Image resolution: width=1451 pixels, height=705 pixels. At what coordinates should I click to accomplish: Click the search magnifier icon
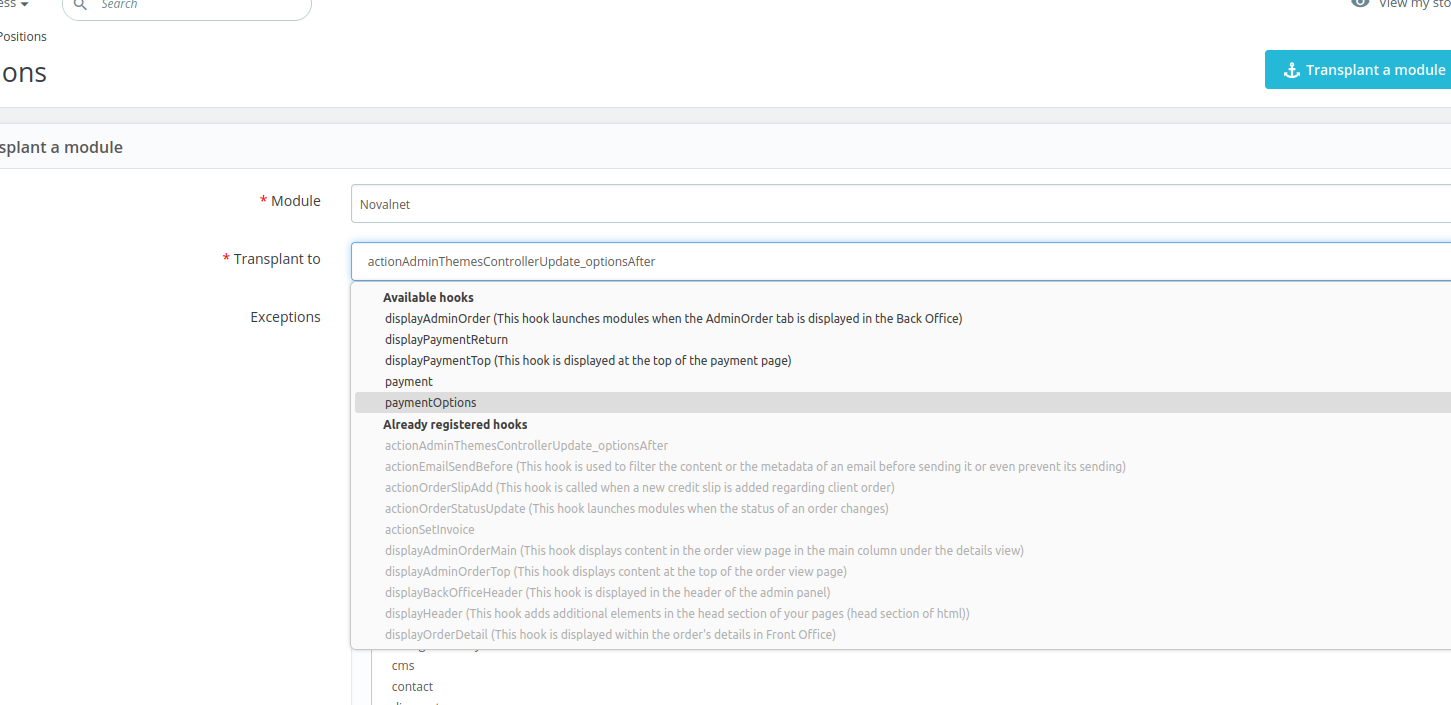coord(81,4)
